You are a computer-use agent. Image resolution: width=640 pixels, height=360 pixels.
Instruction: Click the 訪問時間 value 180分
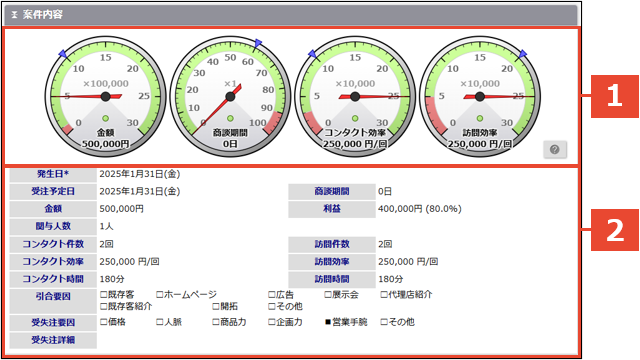point(391,279)
